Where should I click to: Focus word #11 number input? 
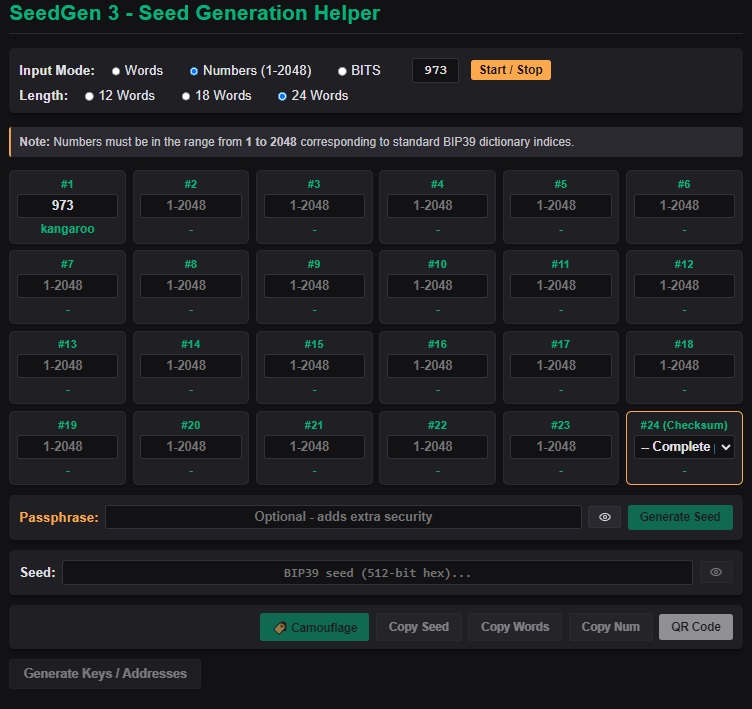[561, 286]
